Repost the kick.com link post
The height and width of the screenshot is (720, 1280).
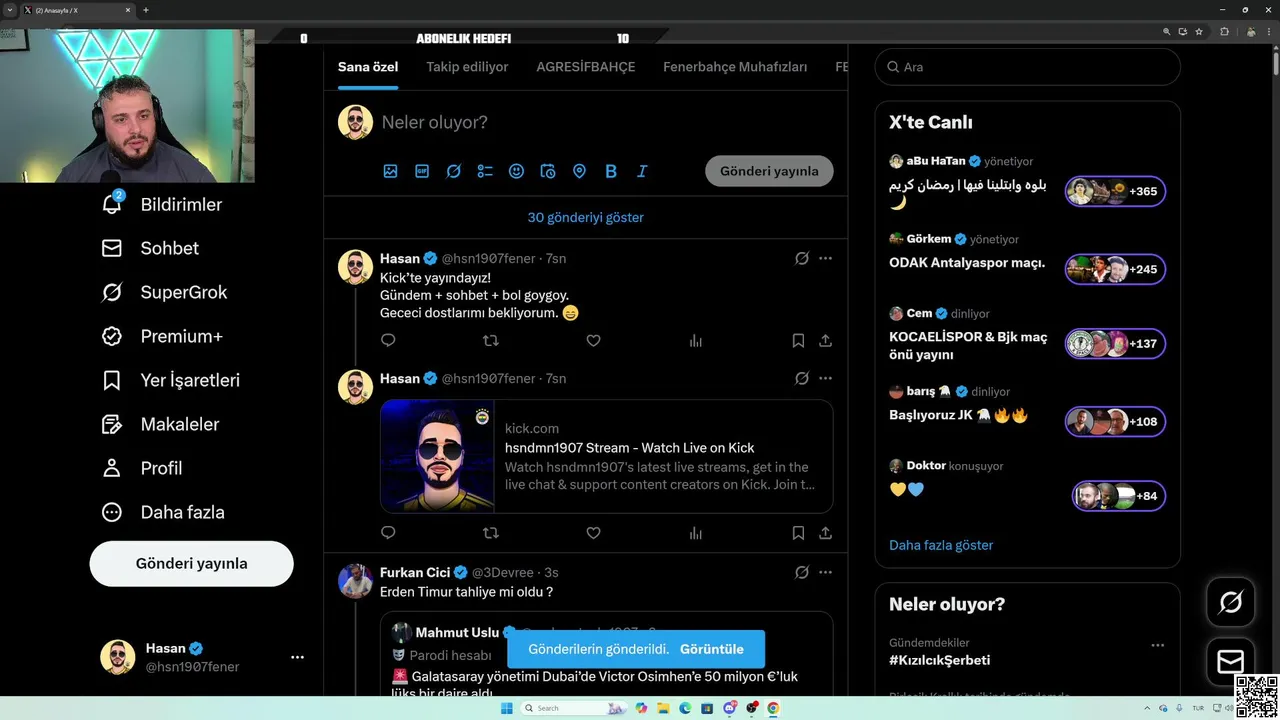pos(490,533)
